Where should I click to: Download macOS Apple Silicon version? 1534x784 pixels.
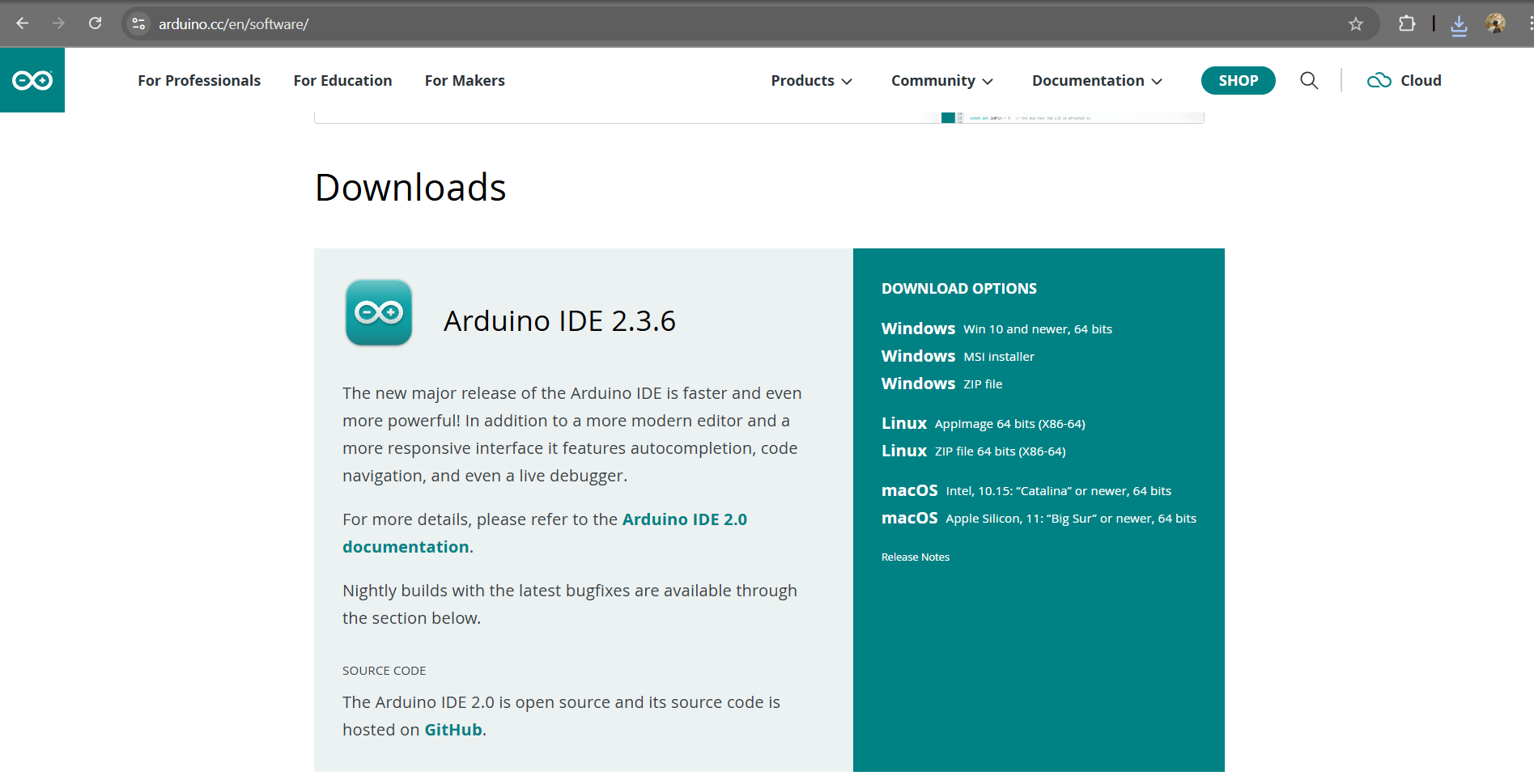pos(1039,518)
